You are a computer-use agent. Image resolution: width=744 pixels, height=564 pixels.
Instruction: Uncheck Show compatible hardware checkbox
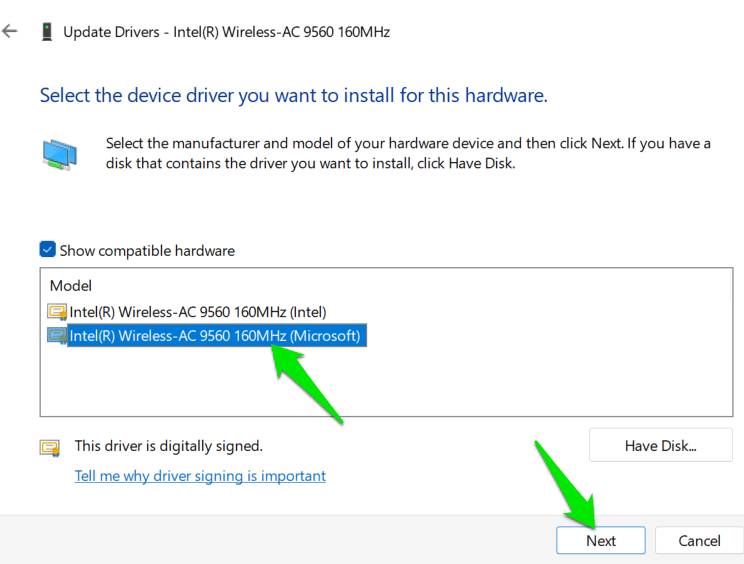[x=47, y=249]
